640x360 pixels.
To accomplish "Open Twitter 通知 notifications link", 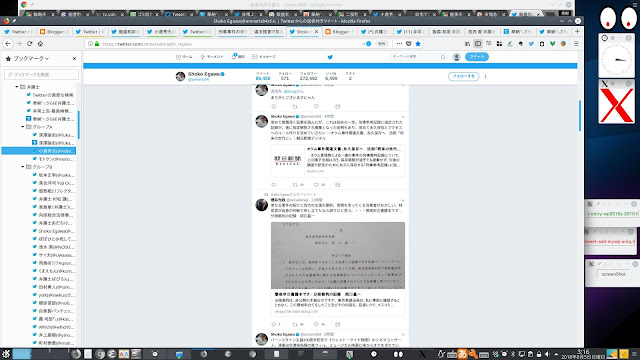I will (x=238, y=57).
